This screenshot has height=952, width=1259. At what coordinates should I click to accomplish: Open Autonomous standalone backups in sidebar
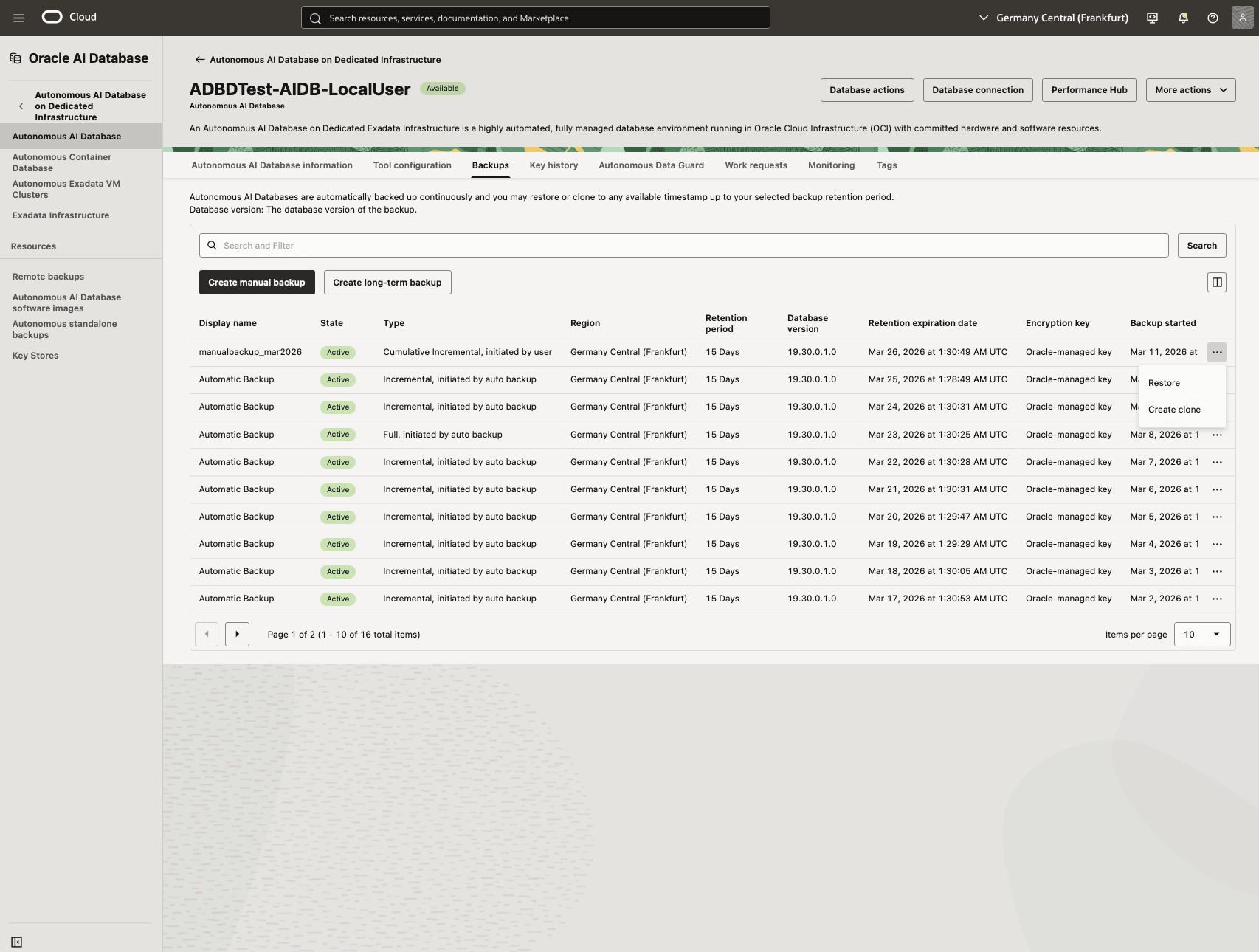pos(64,329)
